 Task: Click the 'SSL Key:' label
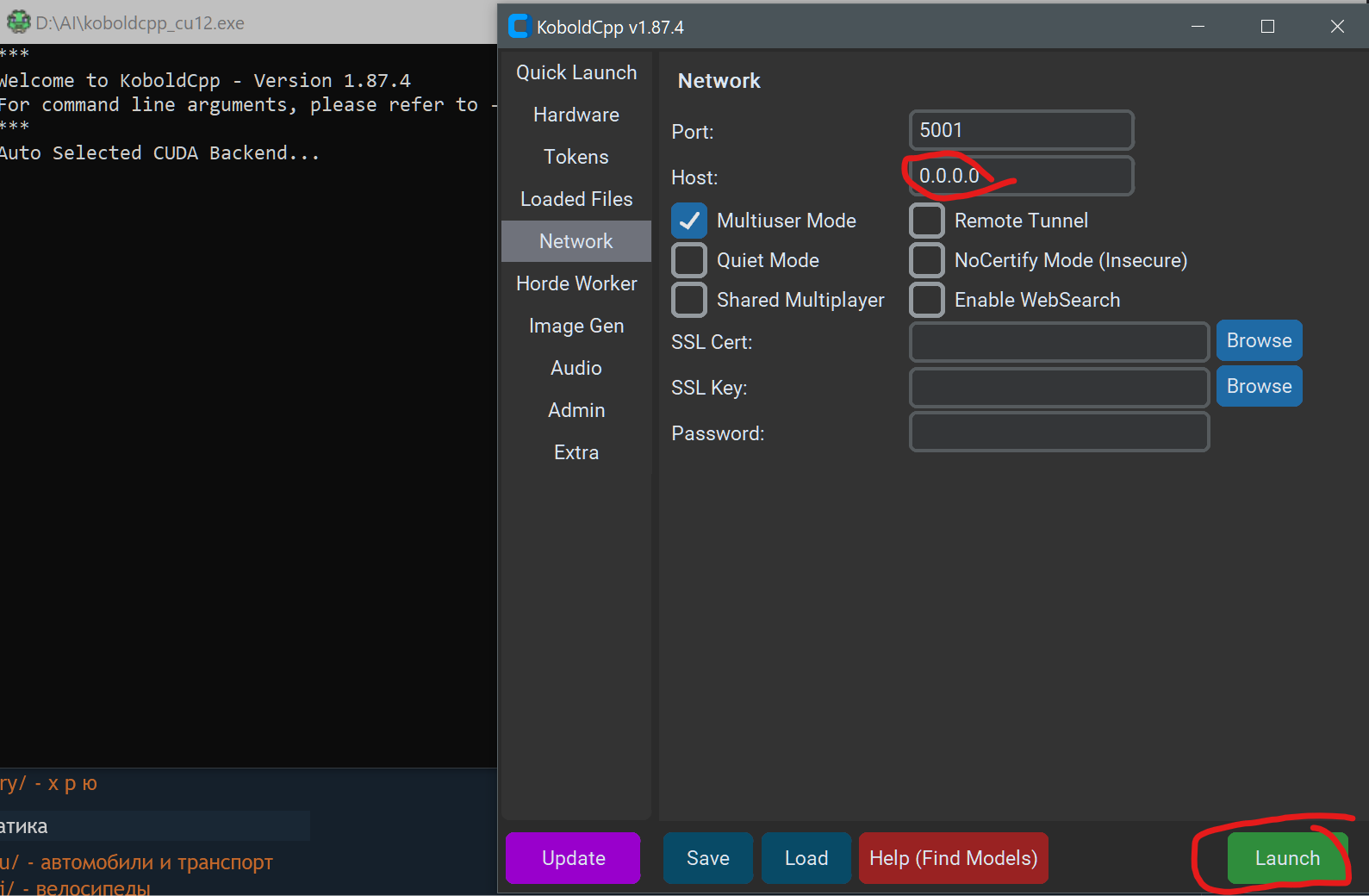709,388
